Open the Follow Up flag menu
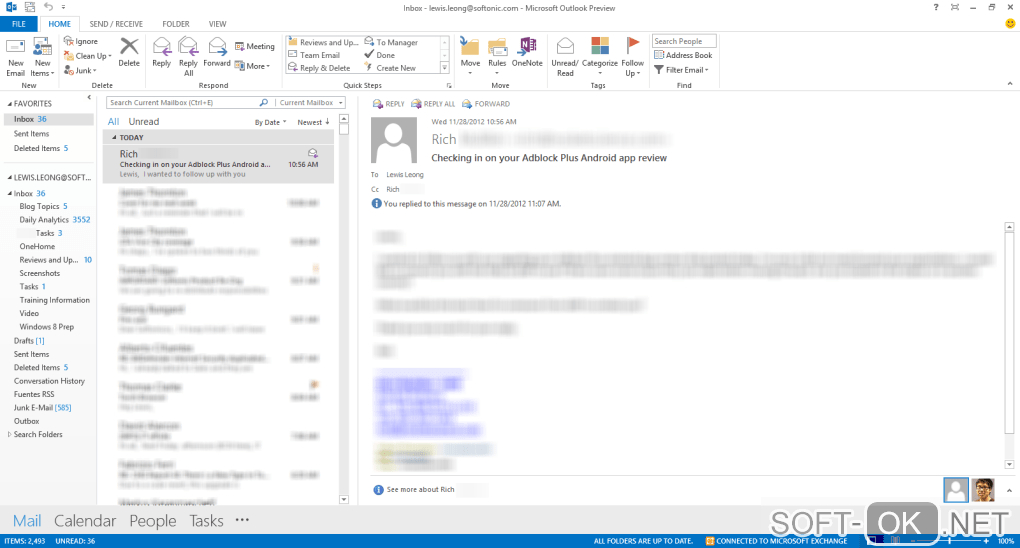 (632, 57)
